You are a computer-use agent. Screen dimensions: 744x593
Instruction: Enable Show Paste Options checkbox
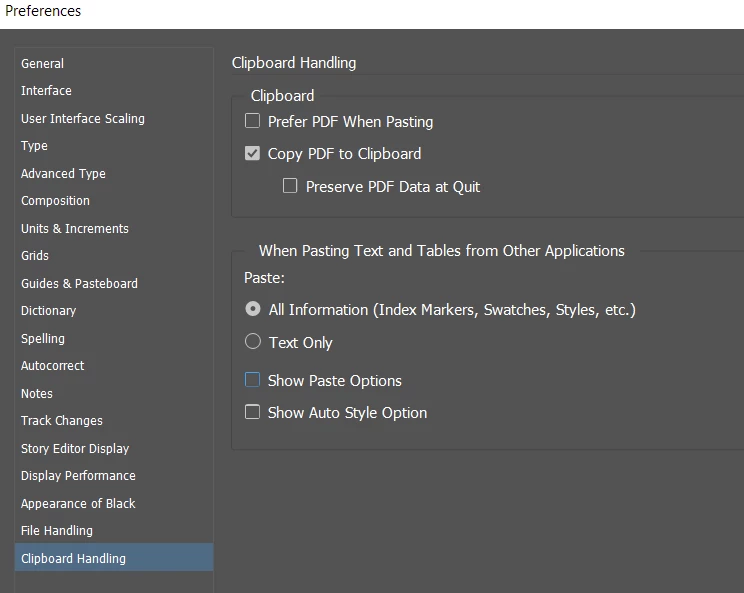252,380
